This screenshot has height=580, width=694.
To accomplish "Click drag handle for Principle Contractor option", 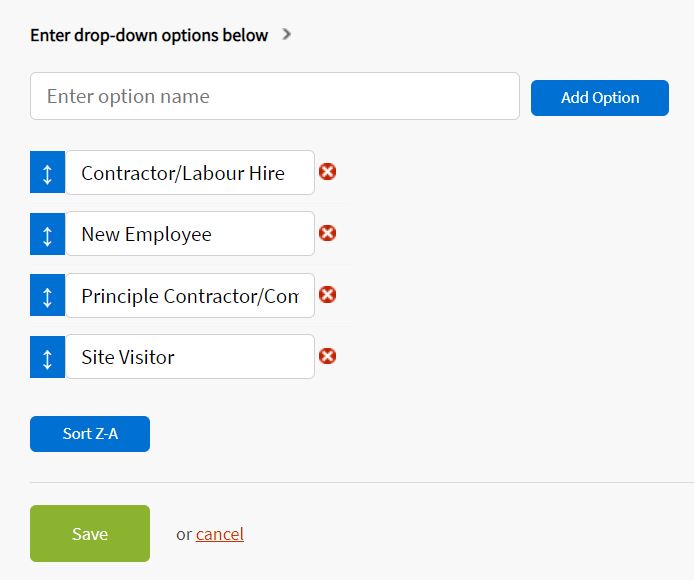I will [47, 296].
